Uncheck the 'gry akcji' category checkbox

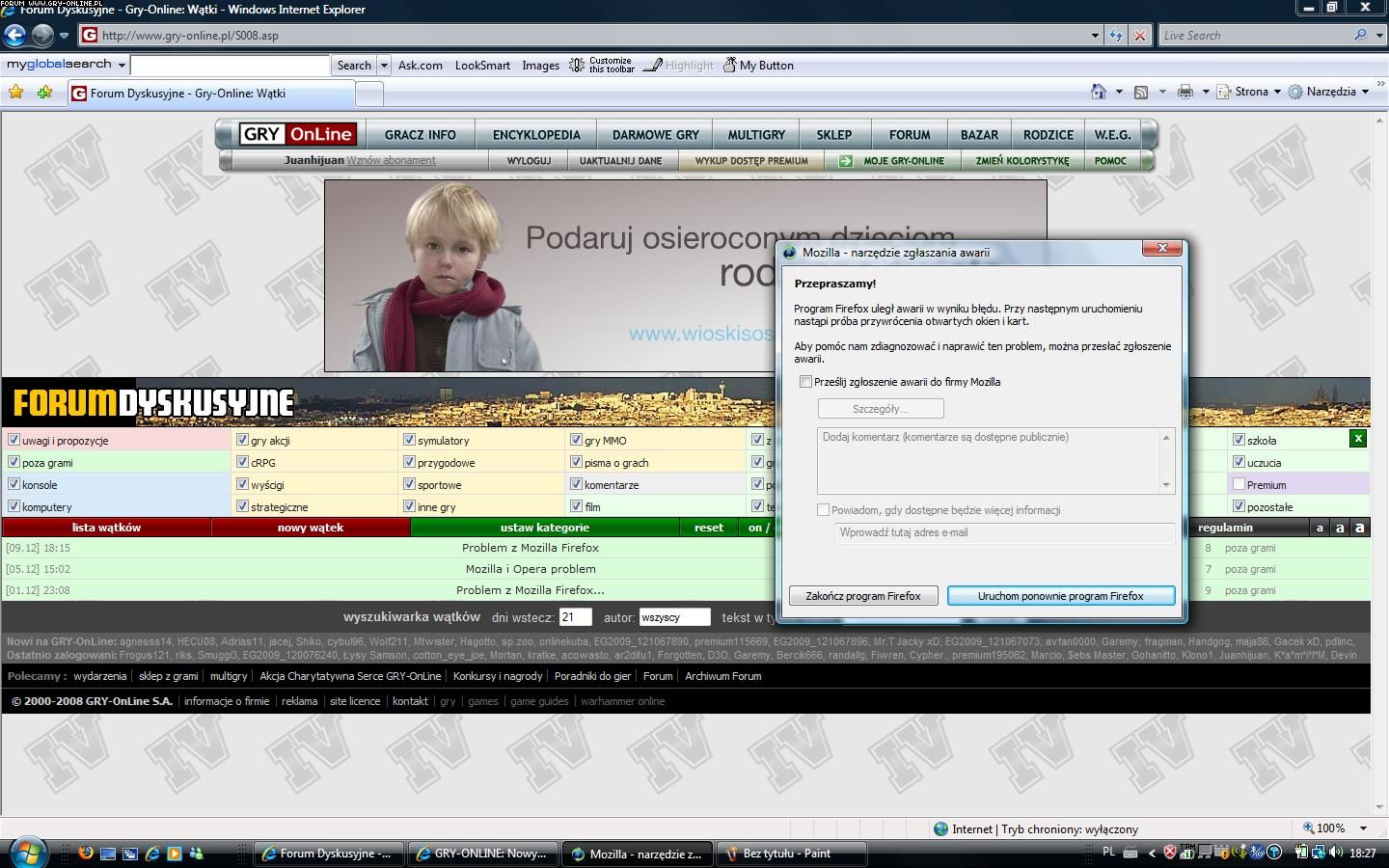click(242, 440)
